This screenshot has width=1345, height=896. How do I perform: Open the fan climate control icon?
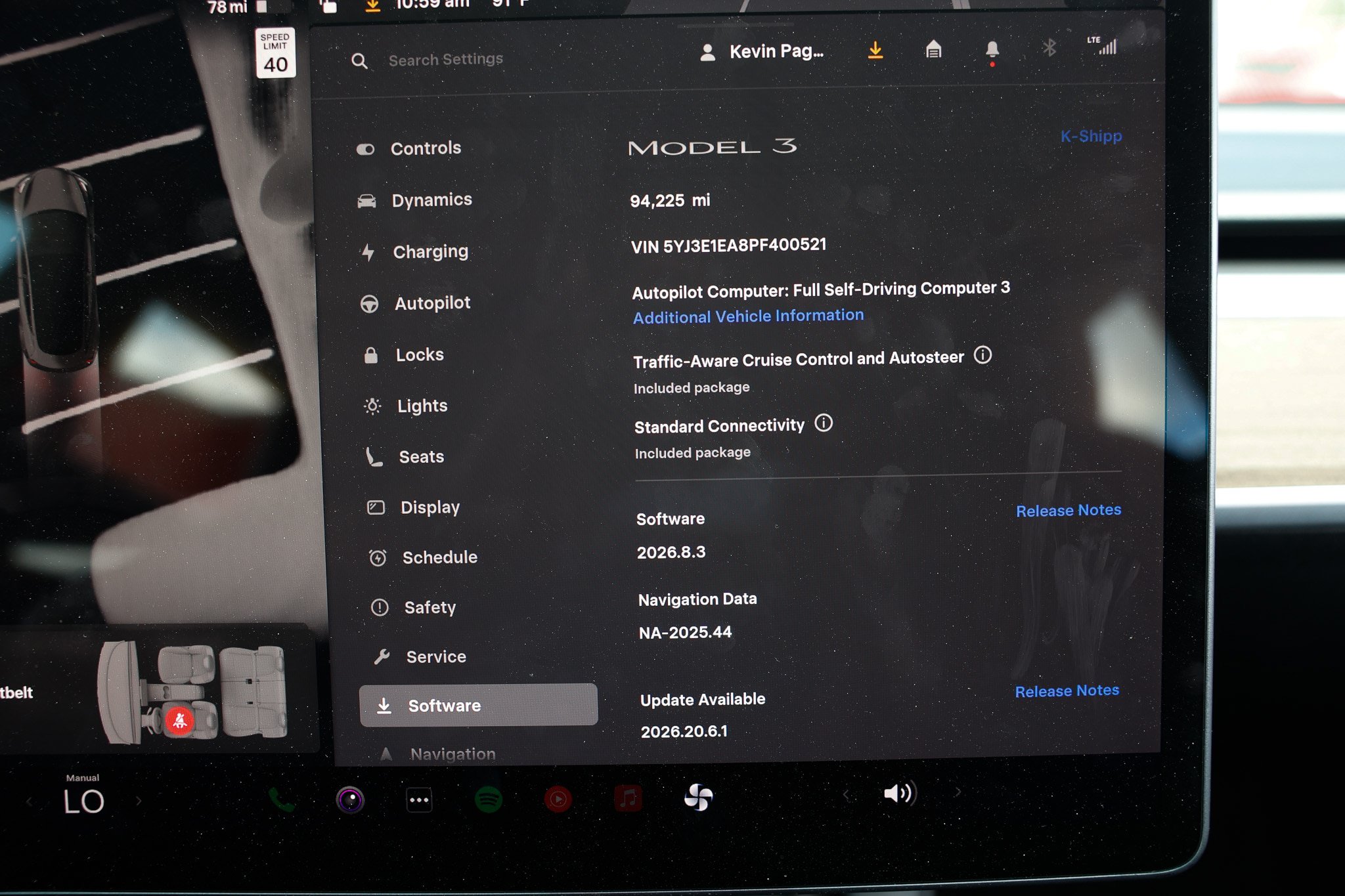click(698, 798)
